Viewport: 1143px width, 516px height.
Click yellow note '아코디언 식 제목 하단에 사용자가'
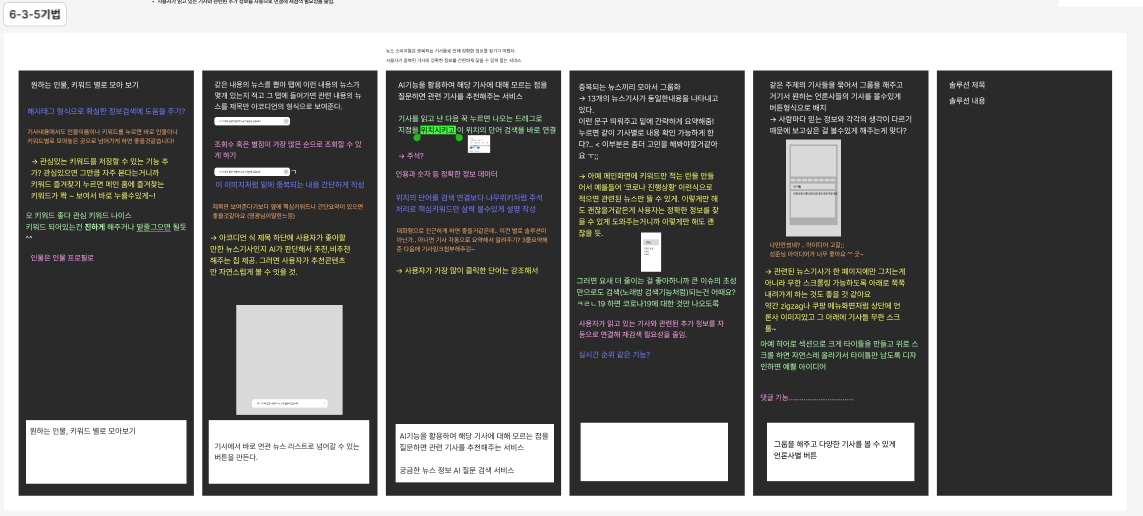point(279,254)
